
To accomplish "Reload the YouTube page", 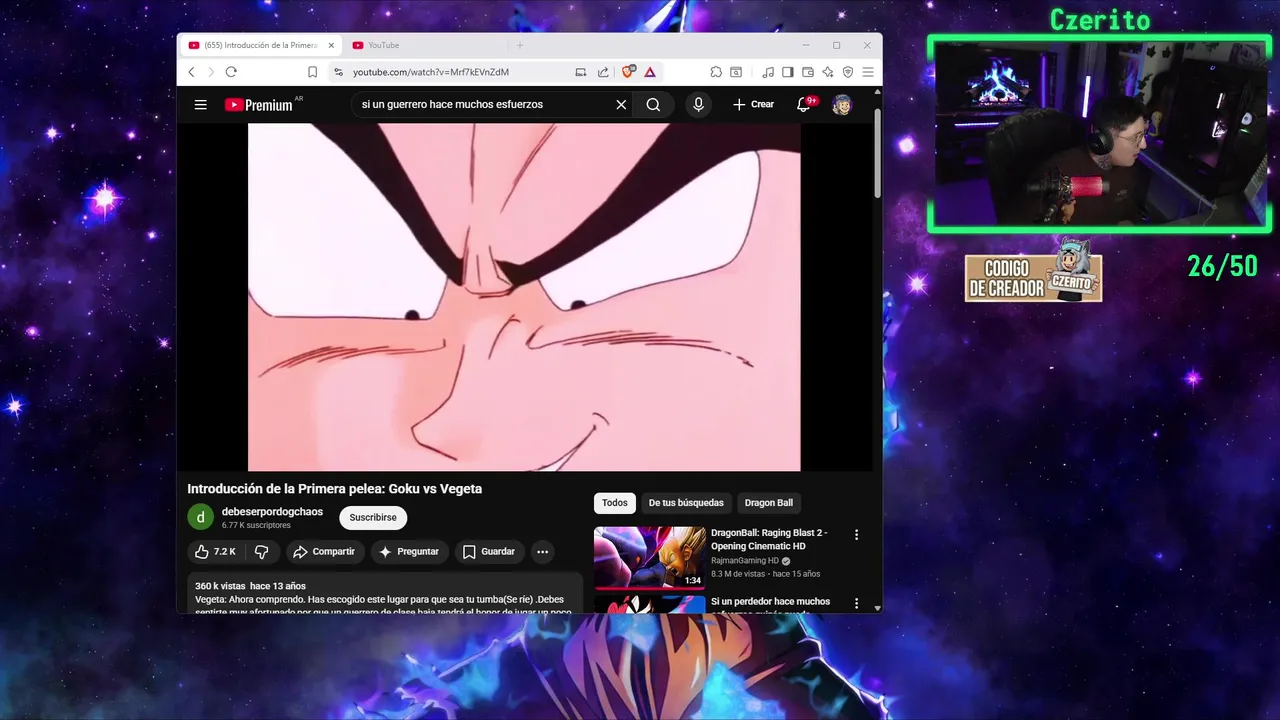I will pos(231,72).
